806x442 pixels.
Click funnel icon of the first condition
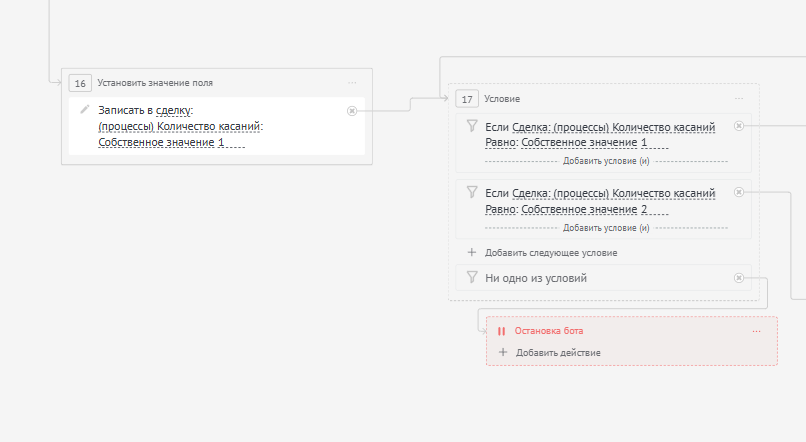472,126
